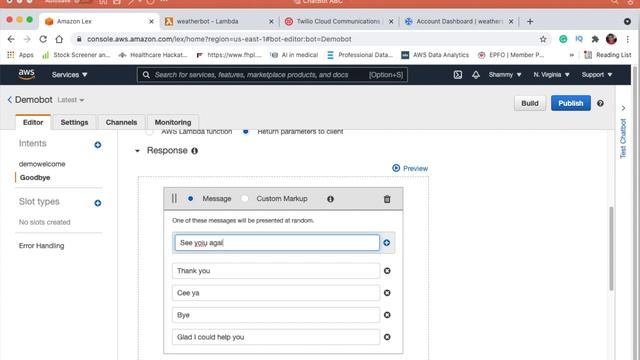Switch to the Settings tab

click(74, 122)
